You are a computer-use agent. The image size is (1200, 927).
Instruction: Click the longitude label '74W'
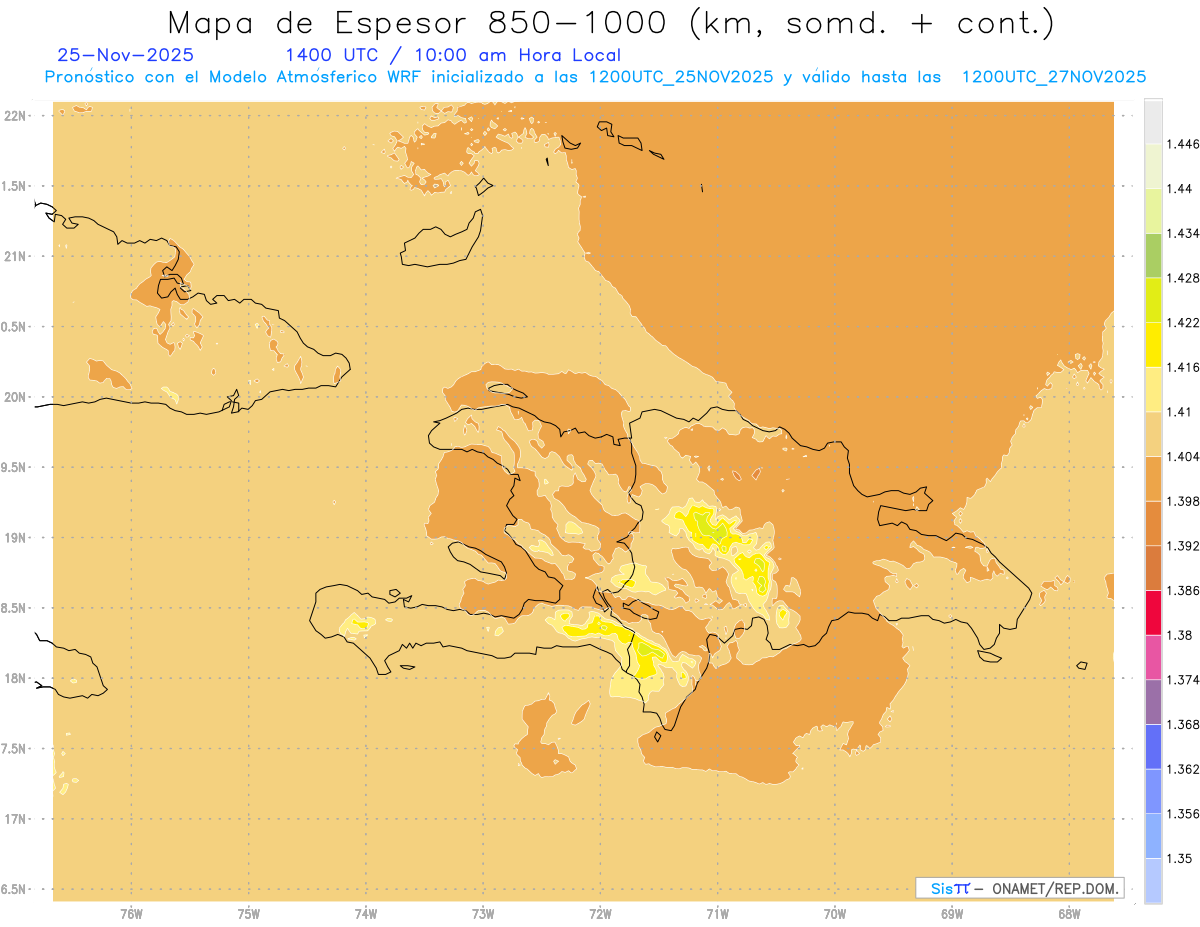coord(366,913)
